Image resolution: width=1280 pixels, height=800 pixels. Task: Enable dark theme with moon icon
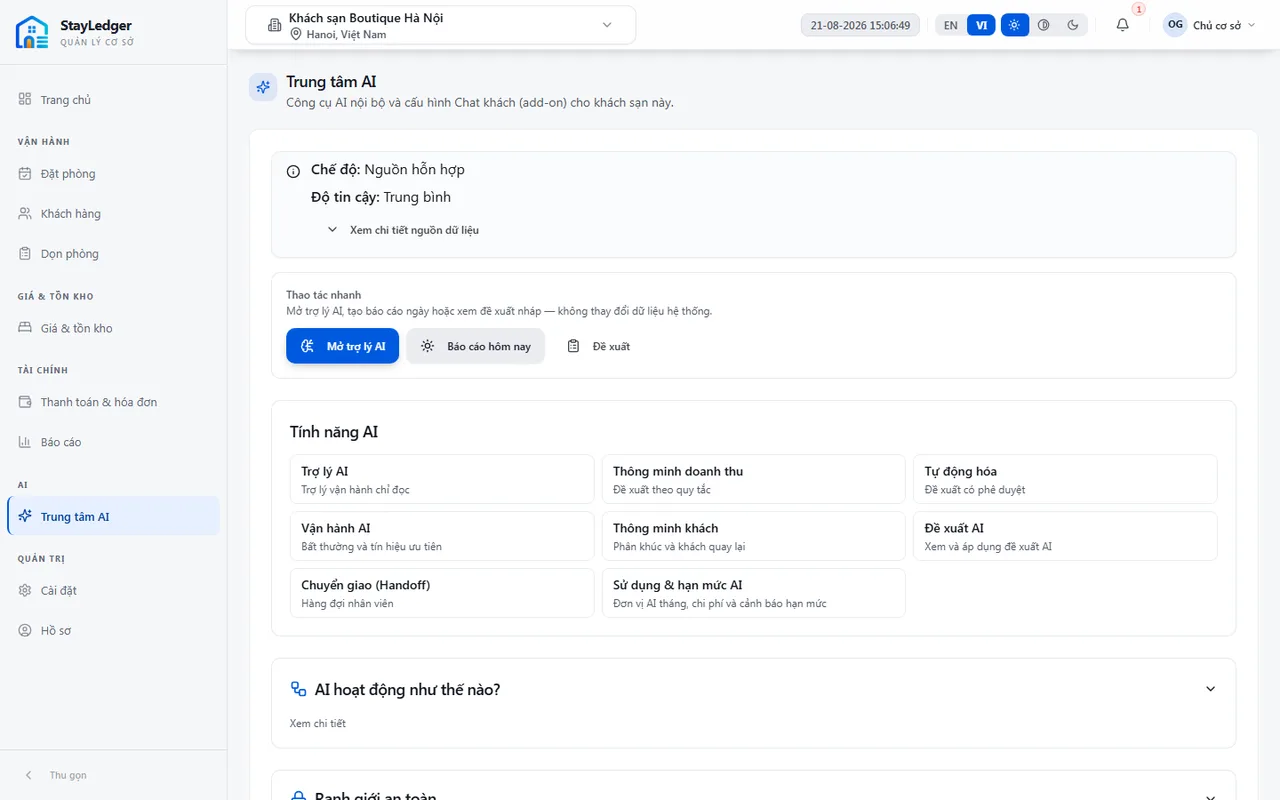[1073, 25]
